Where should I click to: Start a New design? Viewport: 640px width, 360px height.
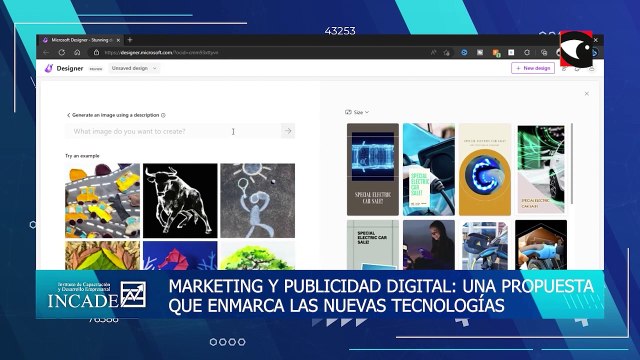click(533, 68)
